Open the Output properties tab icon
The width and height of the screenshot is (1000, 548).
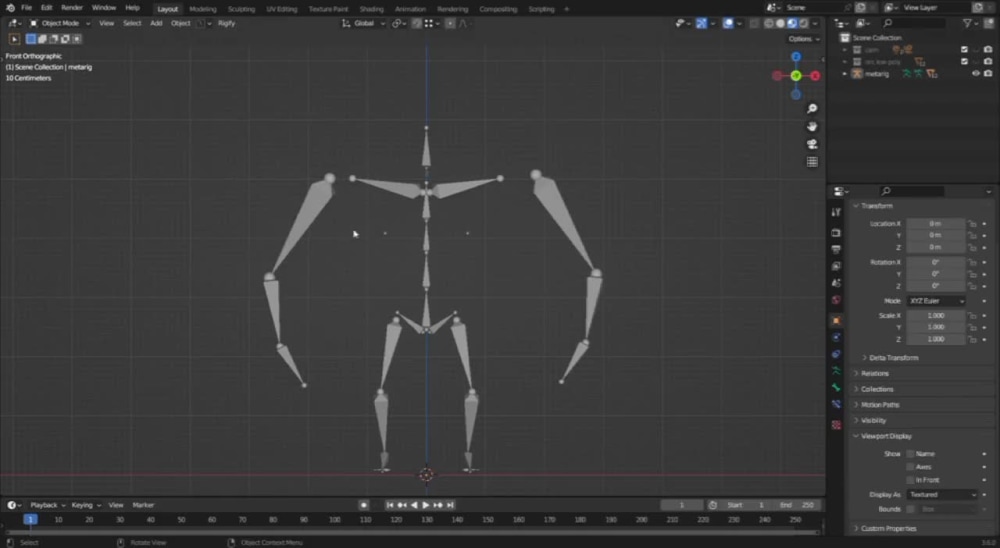coord(836,249)
